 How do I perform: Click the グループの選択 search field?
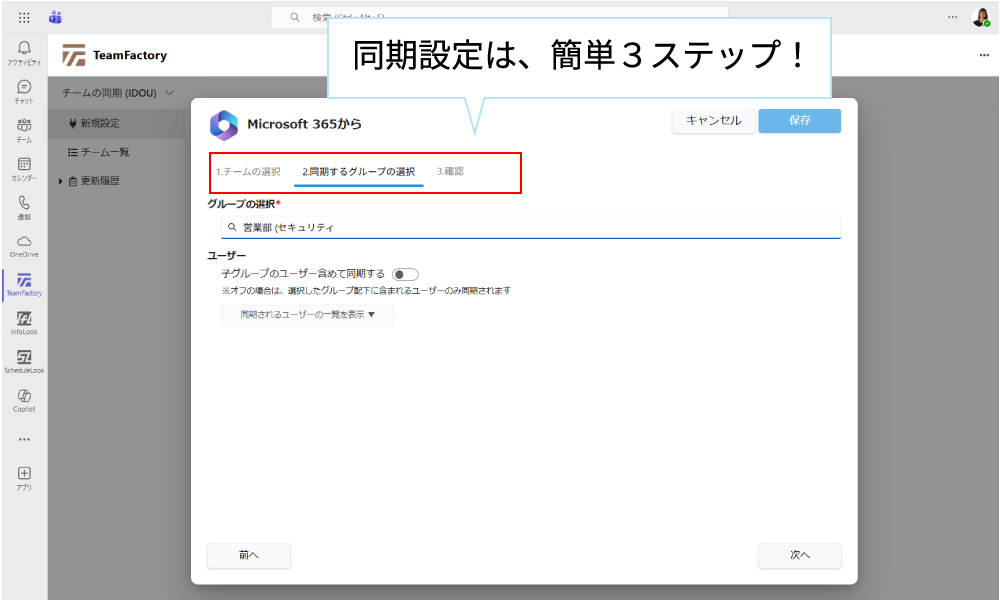pos(530,227)
